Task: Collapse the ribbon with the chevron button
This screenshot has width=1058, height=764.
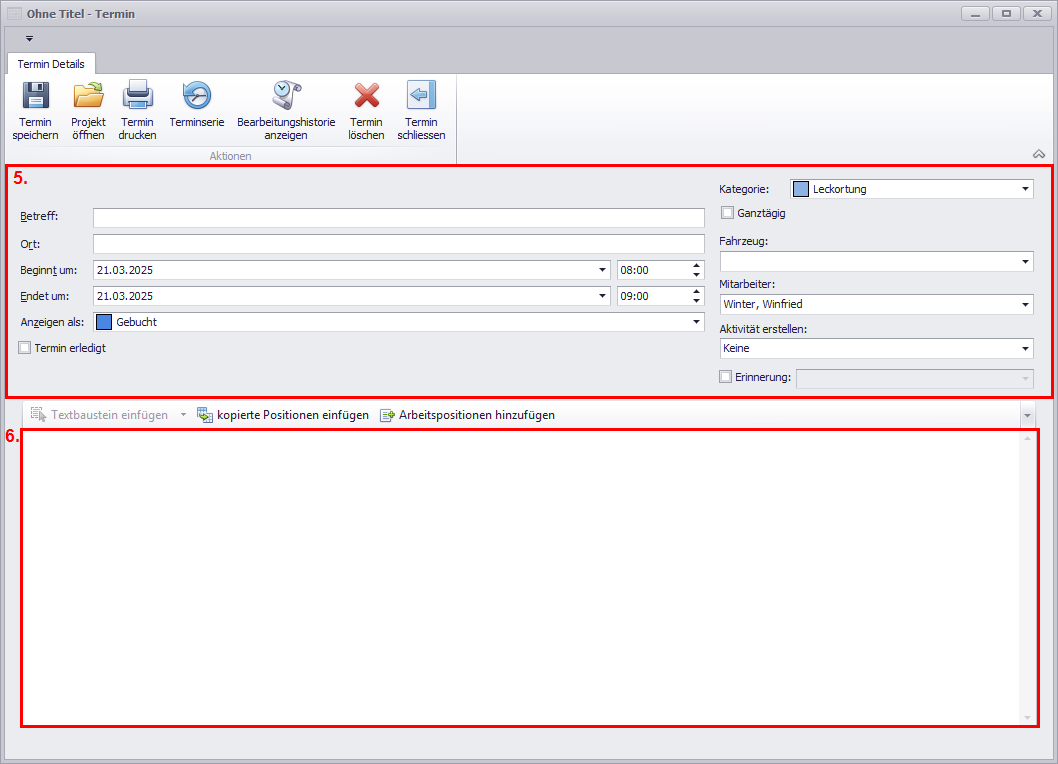Action: coord(1039,154)
